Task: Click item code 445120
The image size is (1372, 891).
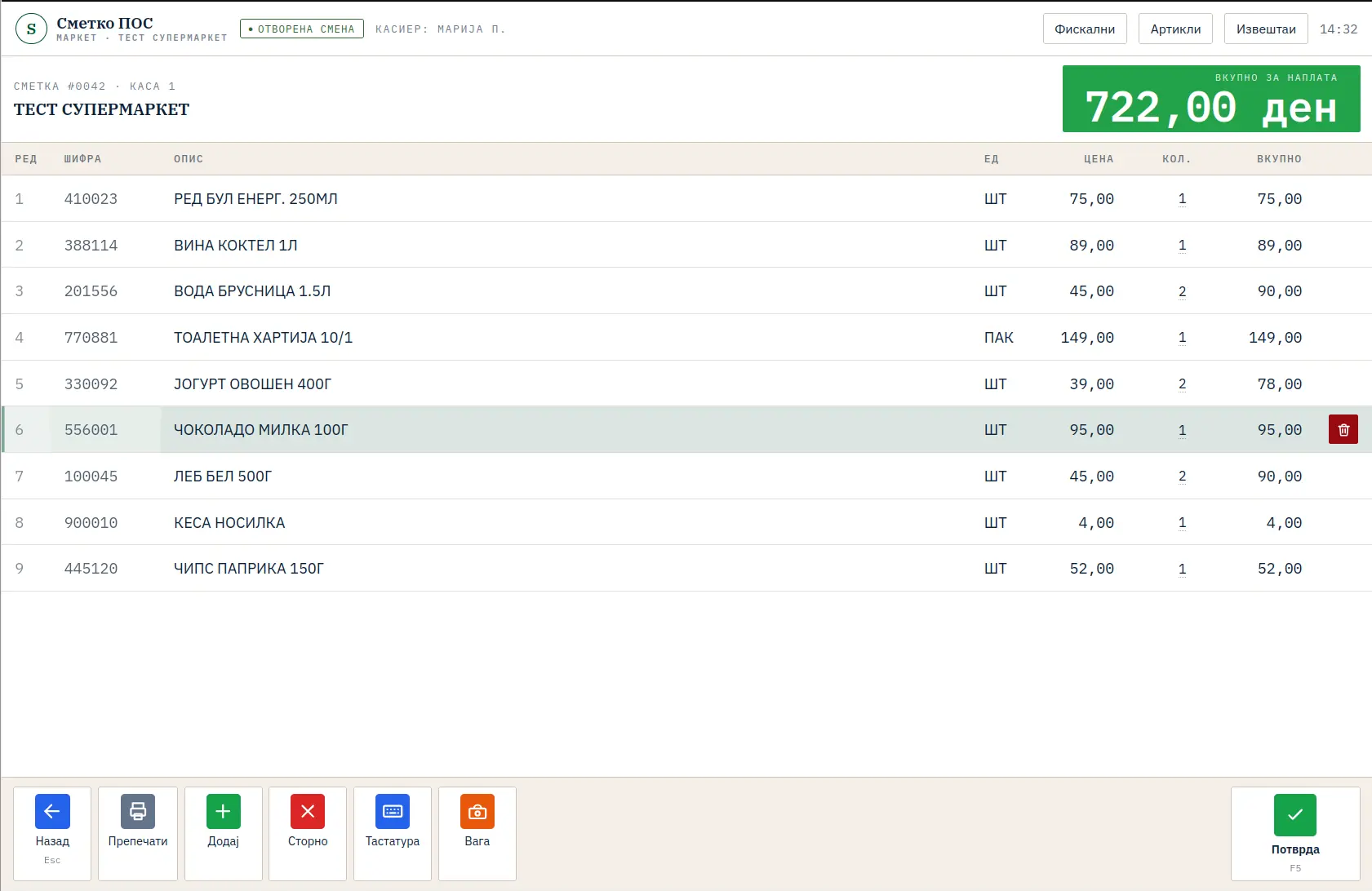Action: (91, 569)
